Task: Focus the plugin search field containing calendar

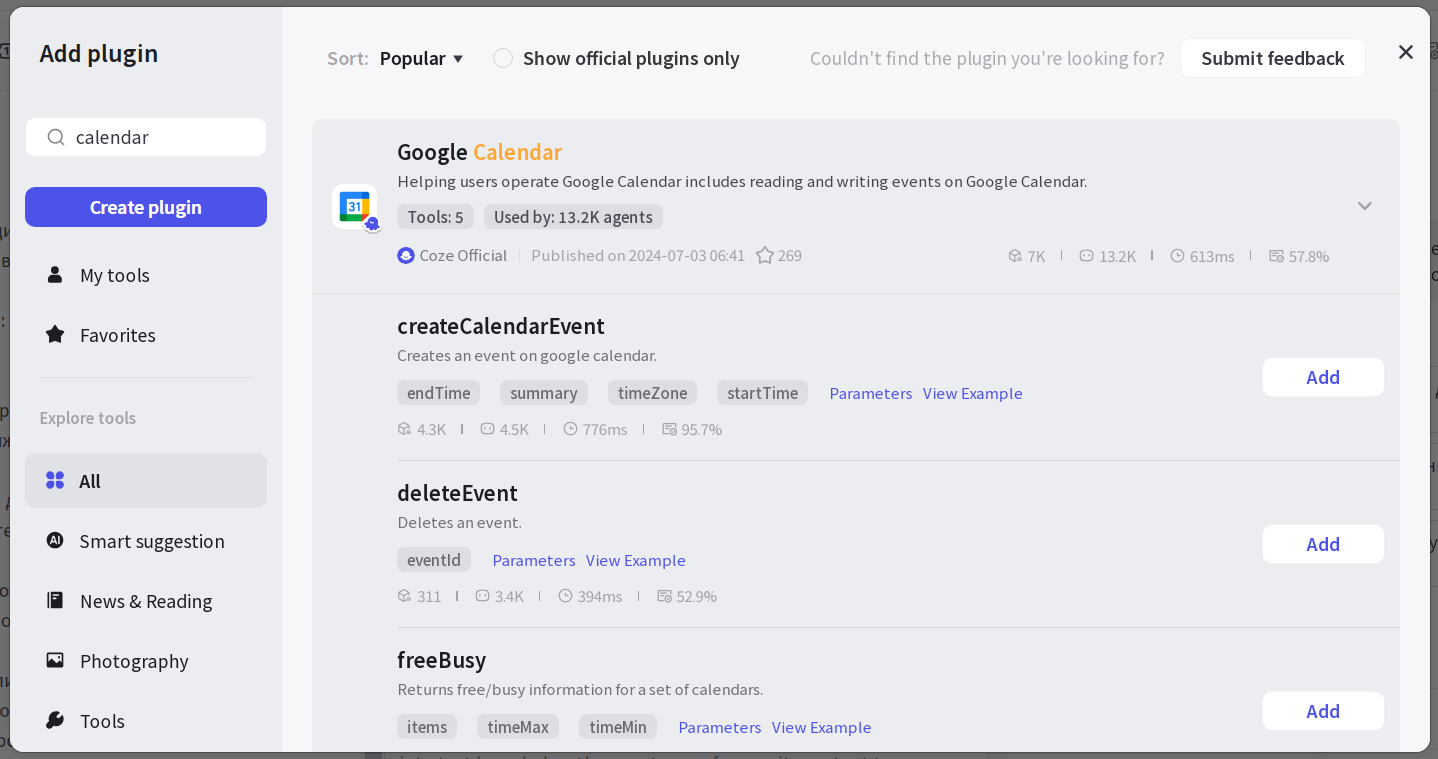Action: coord(146,137)
